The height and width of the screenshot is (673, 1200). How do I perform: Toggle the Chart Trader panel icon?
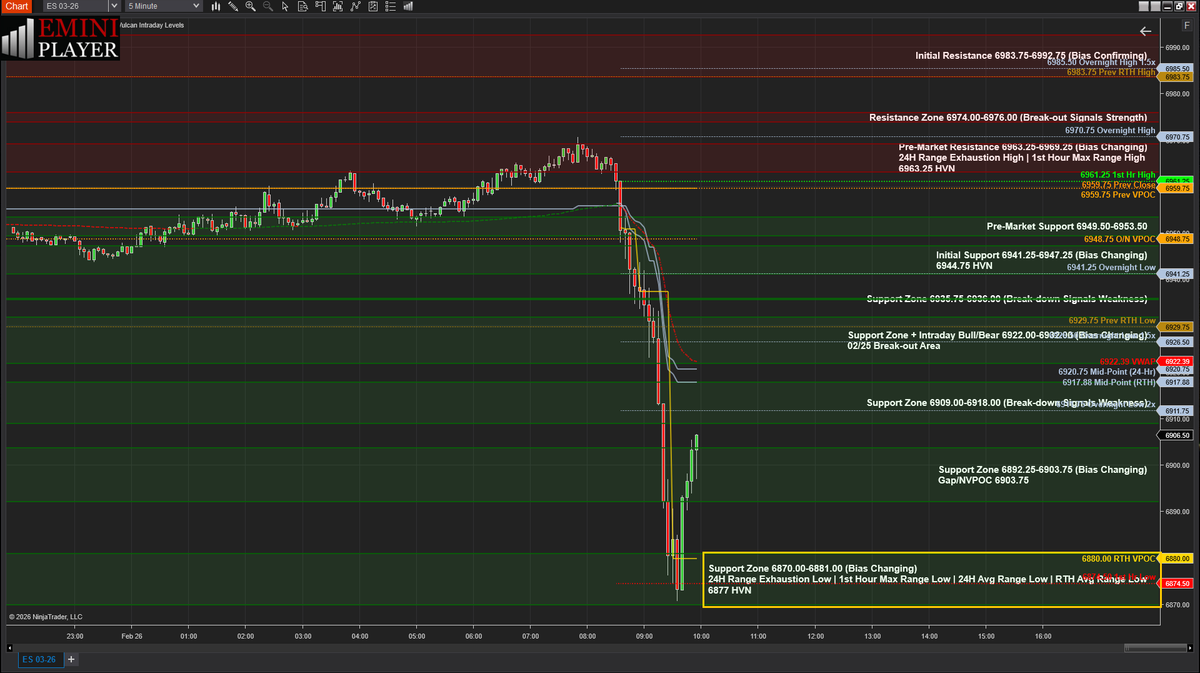(320, 6)
